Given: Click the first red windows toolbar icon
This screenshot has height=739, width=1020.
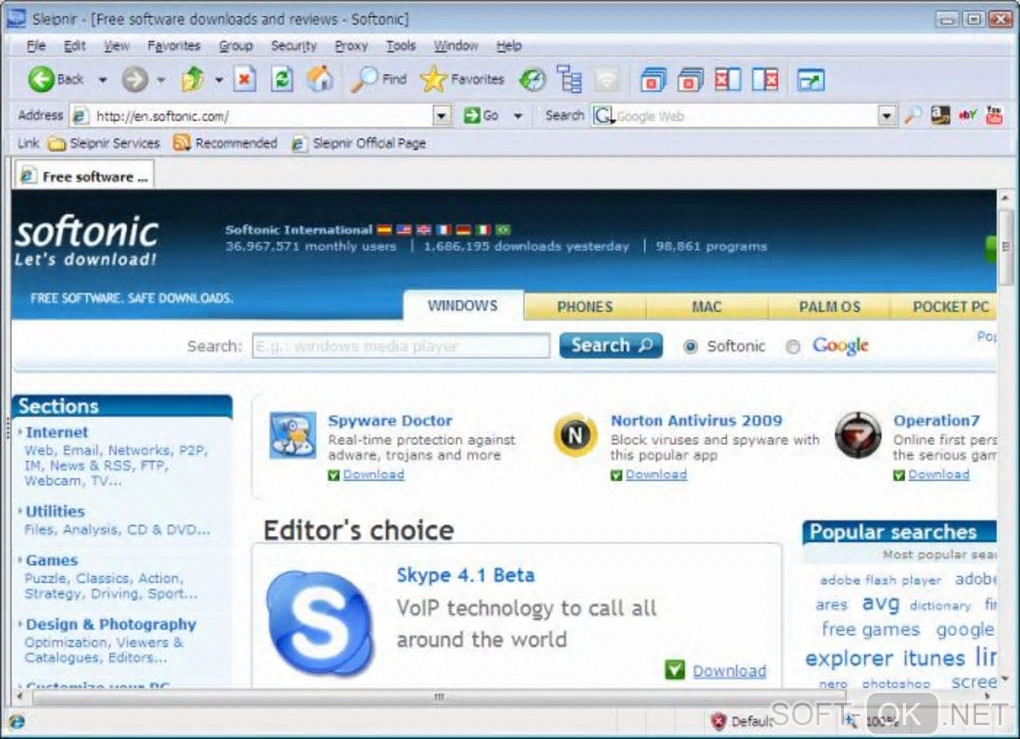Looking at the screenshot, I should [x=653, y=80].
